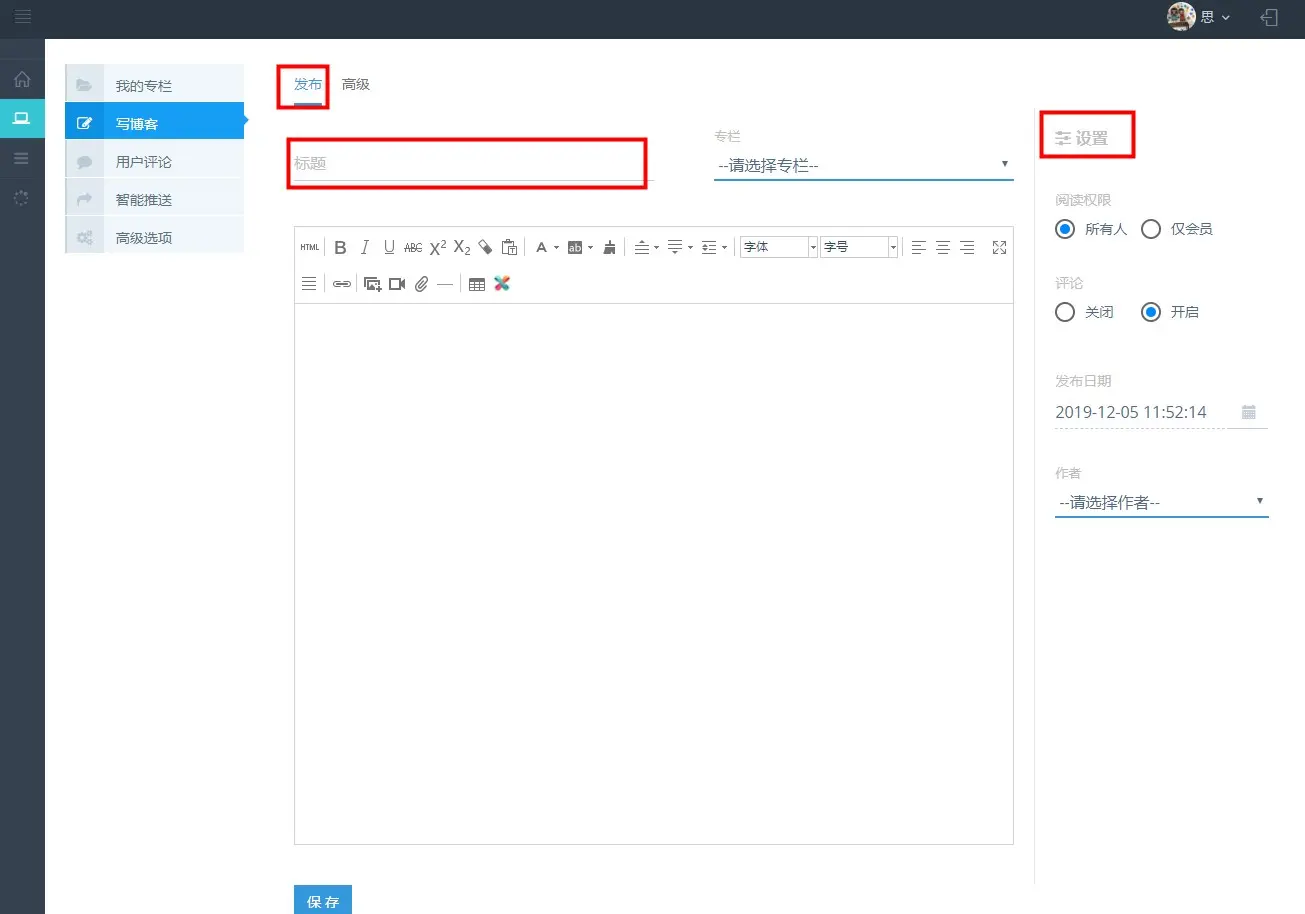Open the 请选择专栏 dropdown
The image size is (1305, 914).
[x=863, y=165]
